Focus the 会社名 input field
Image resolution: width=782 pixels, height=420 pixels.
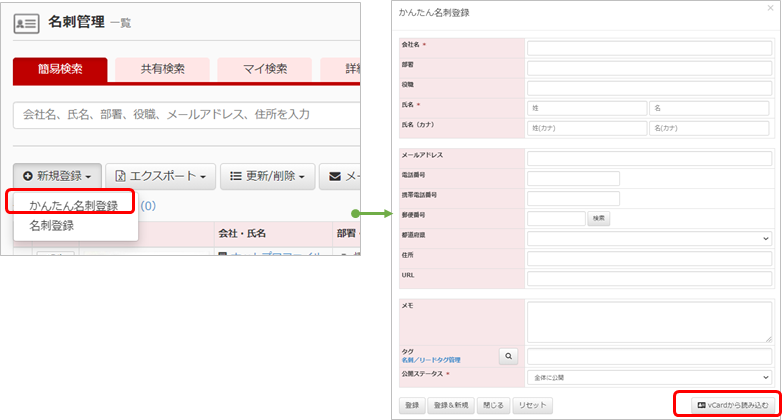click(648, 46)
